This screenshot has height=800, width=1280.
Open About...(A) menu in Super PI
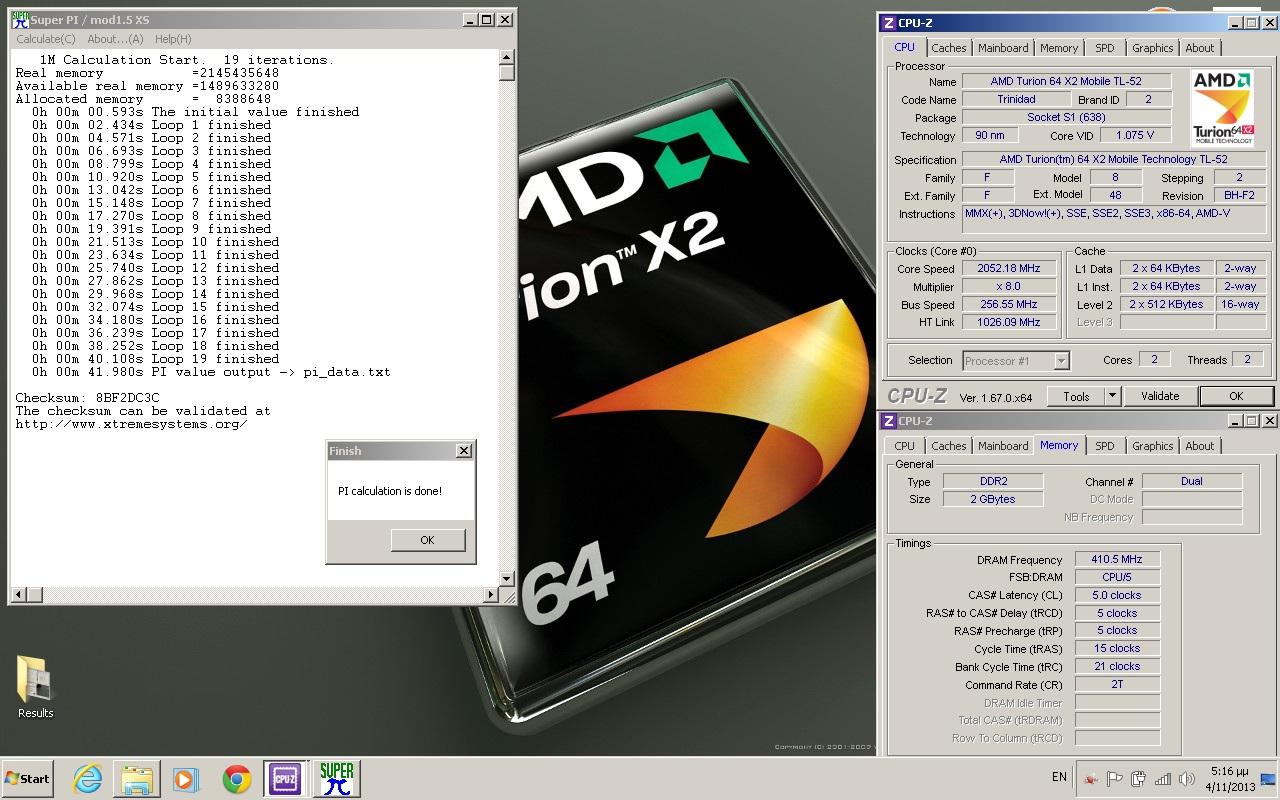115,39
